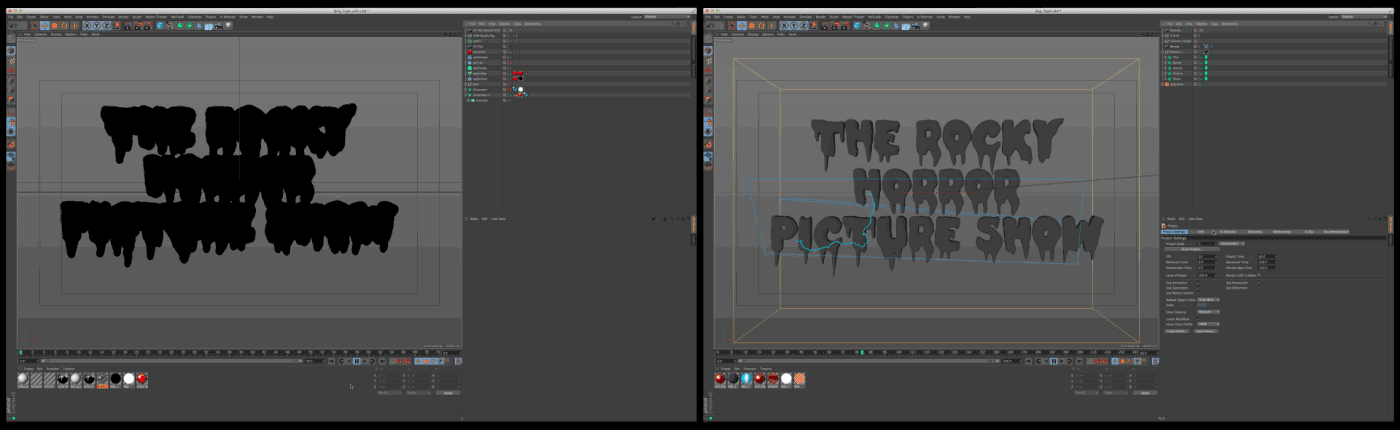The image size is (1400, 430).
Task: Click Go to Start in right timeline
Action: pos(1028,361)
